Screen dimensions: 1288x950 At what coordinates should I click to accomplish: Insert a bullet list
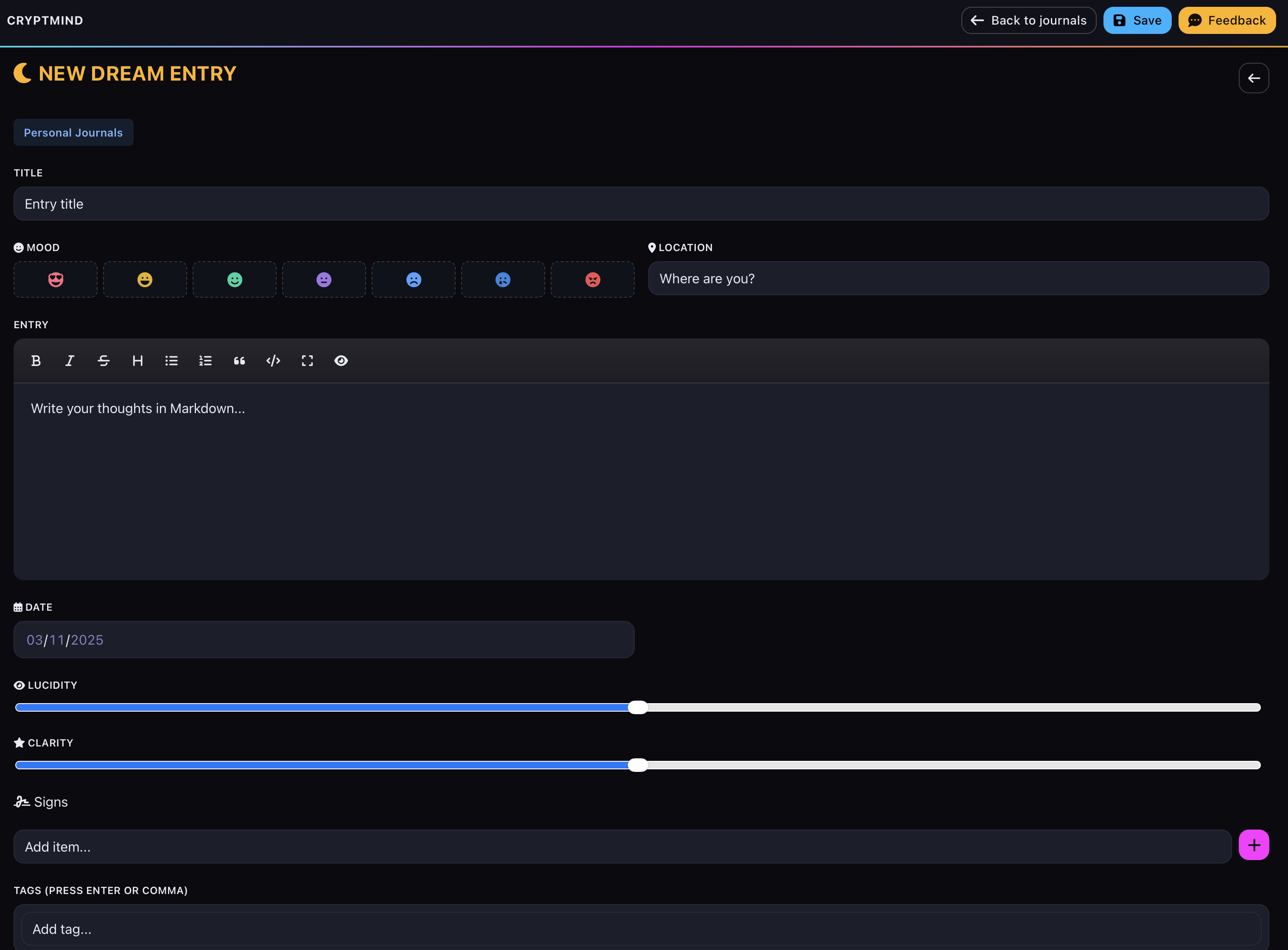(x=171, y=360)
